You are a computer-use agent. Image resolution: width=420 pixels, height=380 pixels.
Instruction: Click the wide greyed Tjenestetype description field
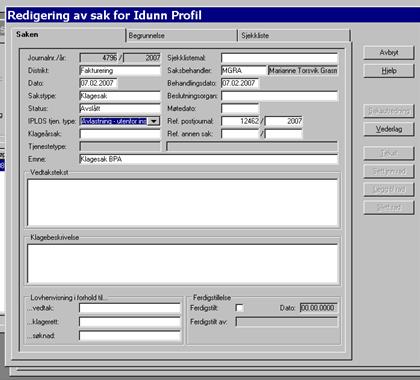(x=252, y=147)
